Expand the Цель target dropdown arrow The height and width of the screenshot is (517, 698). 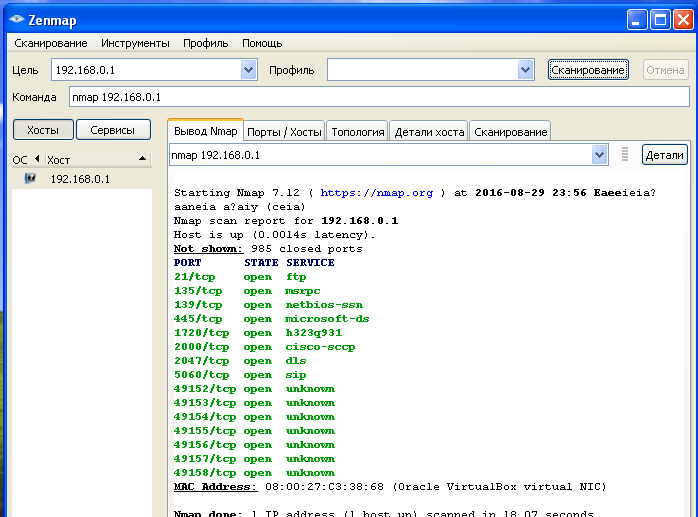pyautogui.click(x=248, y=70)
